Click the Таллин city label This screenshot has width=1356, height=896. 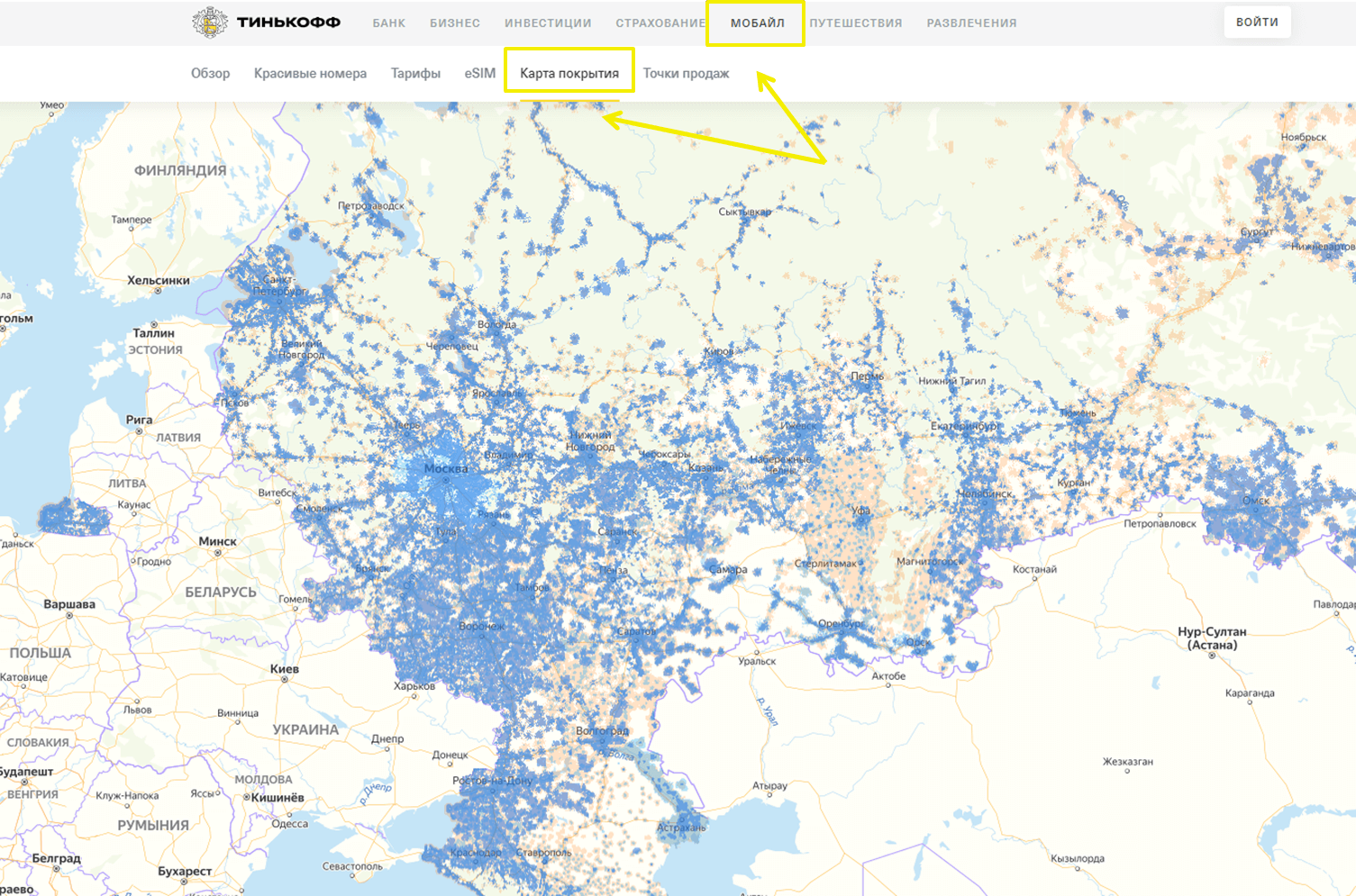click(153, 333)
